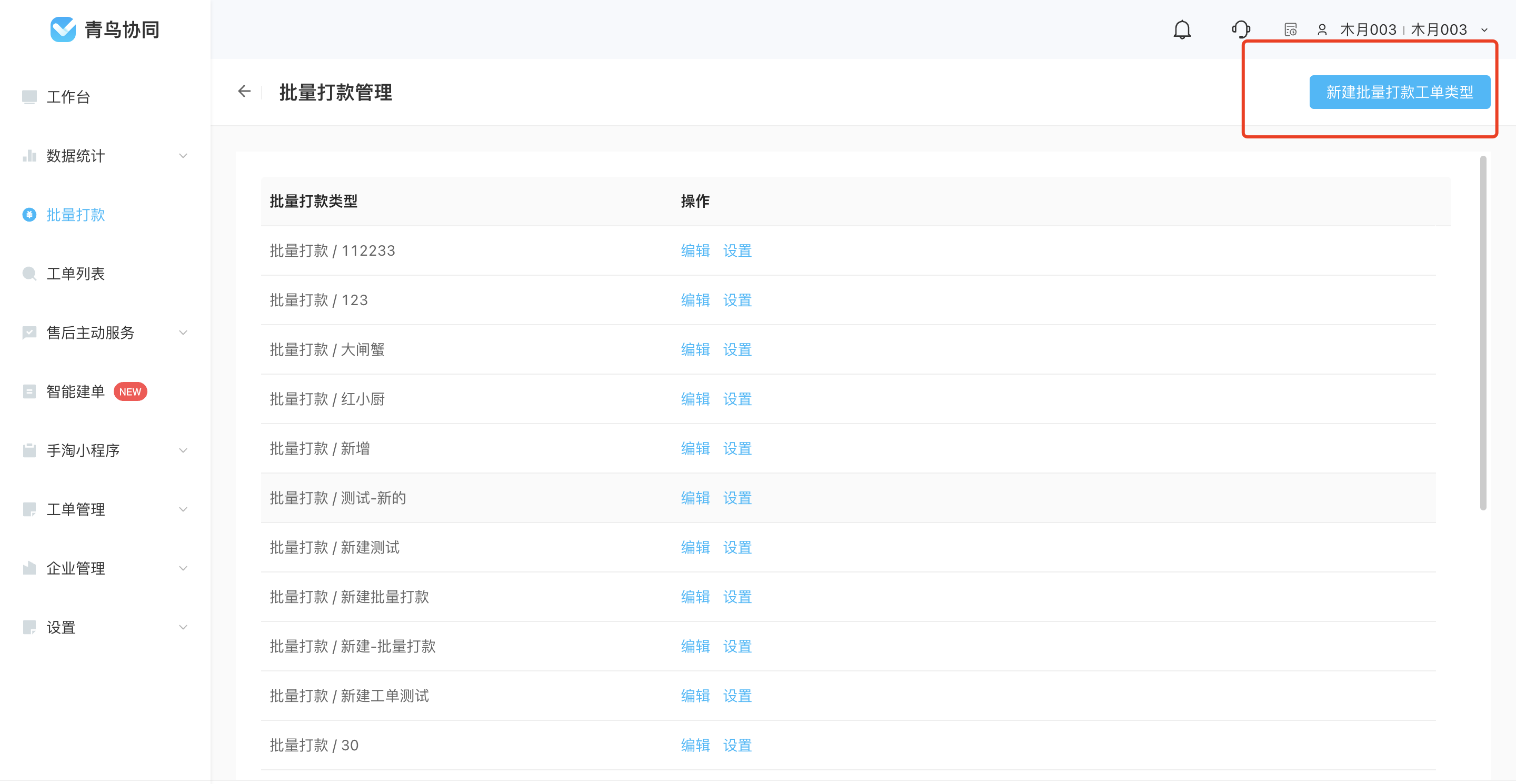Click the user avatar icon
The height and width of the screenshot is (784, 1516).
coord(1322,29)
